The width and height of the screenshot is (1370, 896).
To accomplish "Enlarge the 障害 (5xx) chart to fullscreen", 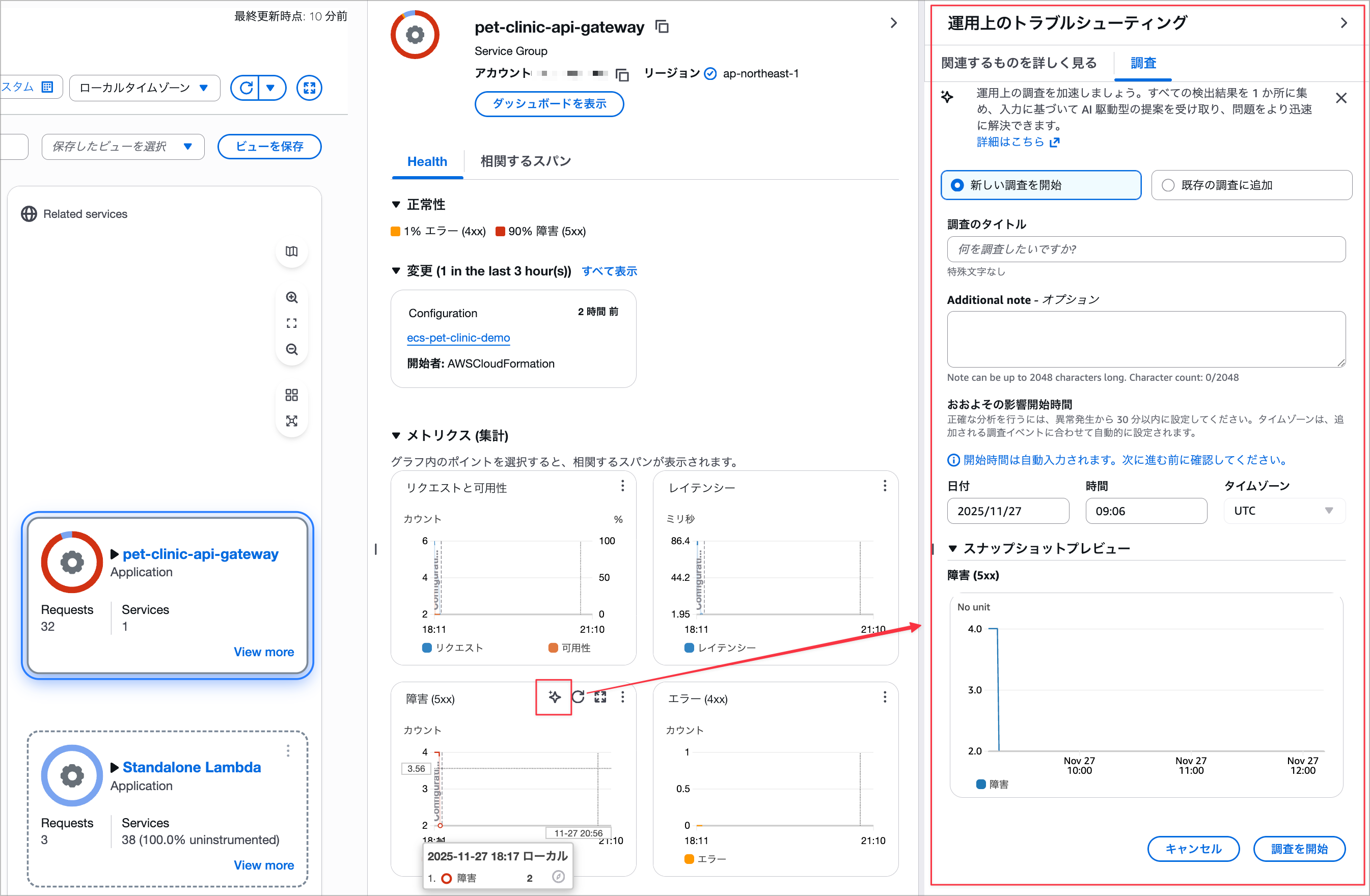I will pyautogui.click(x=600, y=697).
